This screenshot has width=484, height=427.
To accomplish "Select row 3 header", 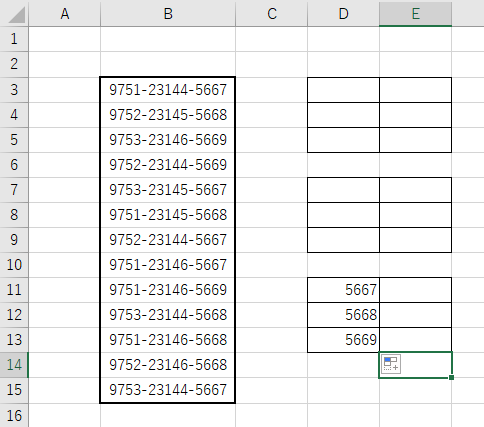I will (x=14, y=90).
